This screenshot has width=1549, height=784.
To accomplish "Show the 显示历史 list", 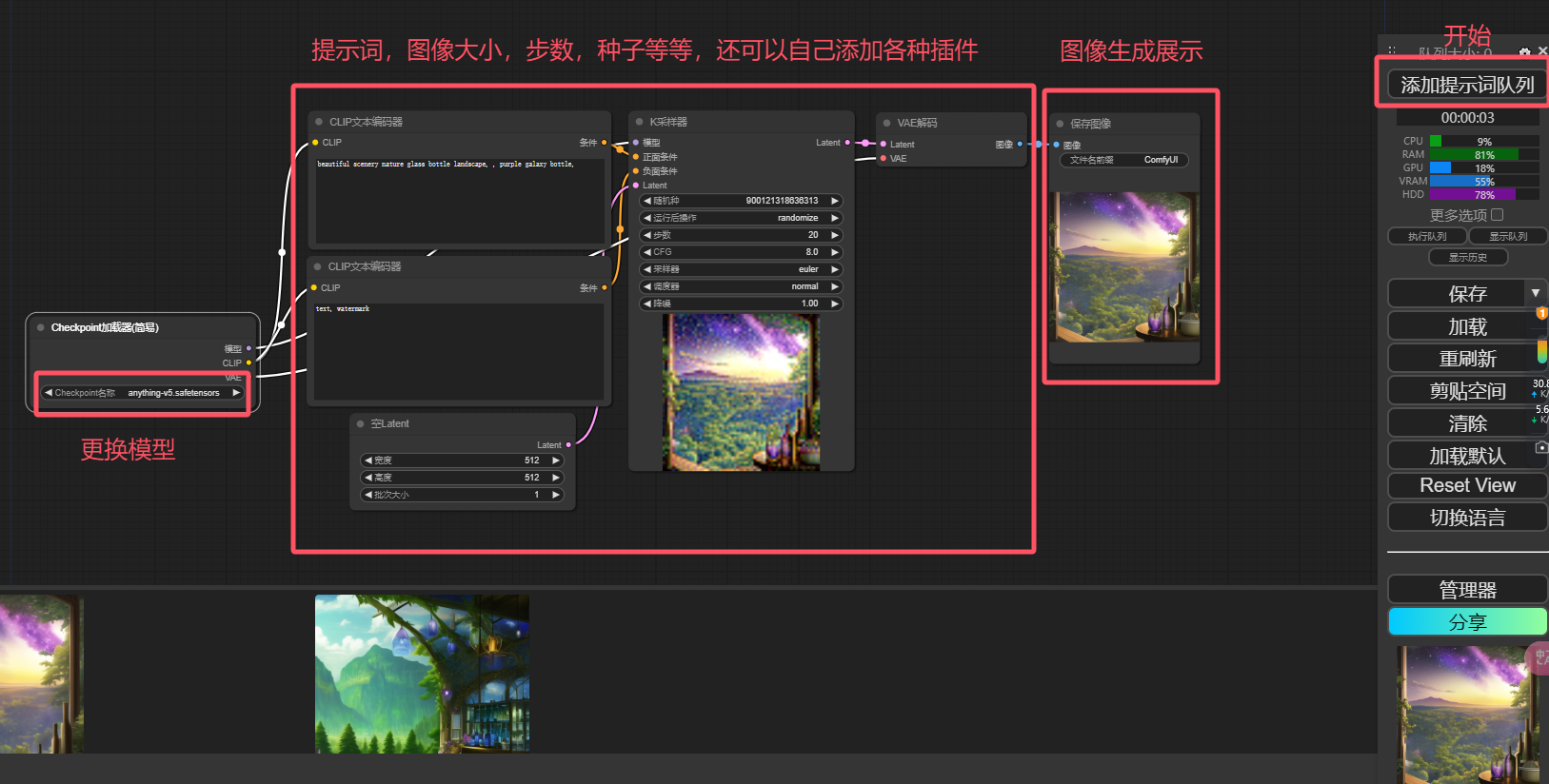I will (1468, 257).
